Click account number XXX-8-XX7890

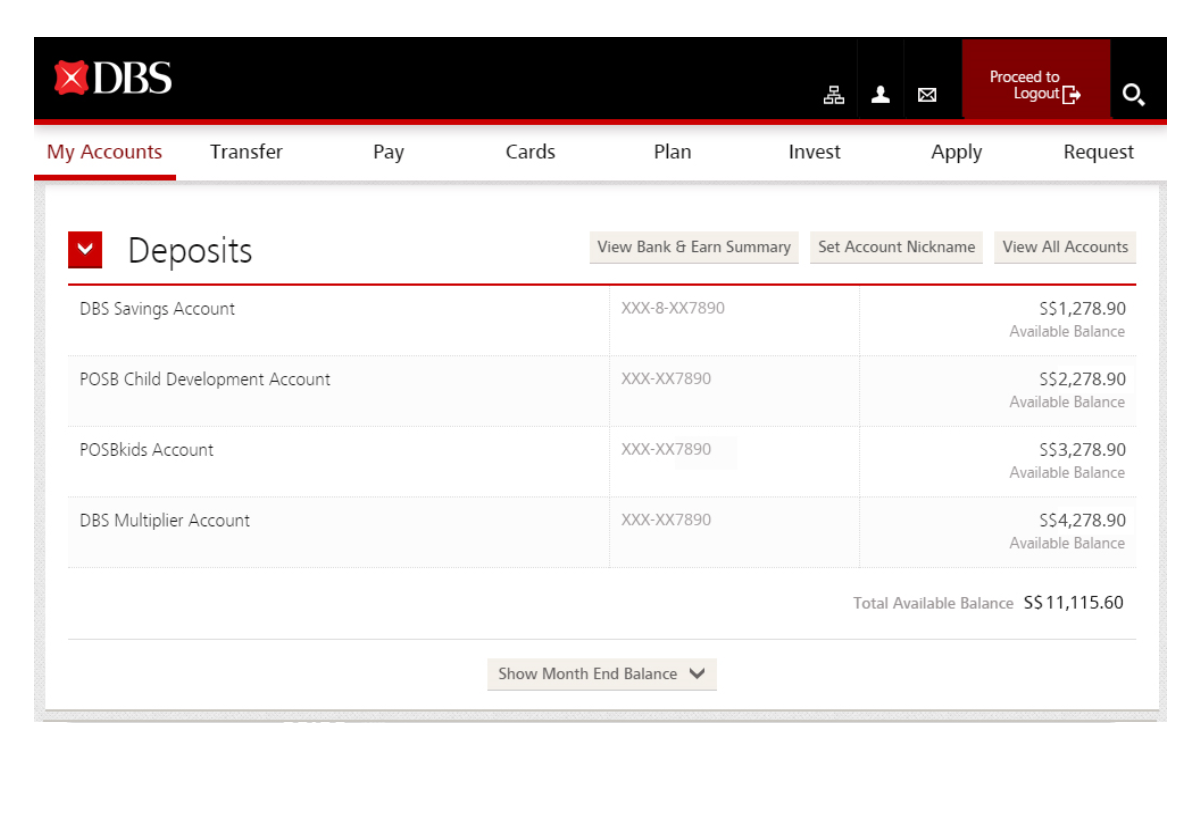coord(673,309)
